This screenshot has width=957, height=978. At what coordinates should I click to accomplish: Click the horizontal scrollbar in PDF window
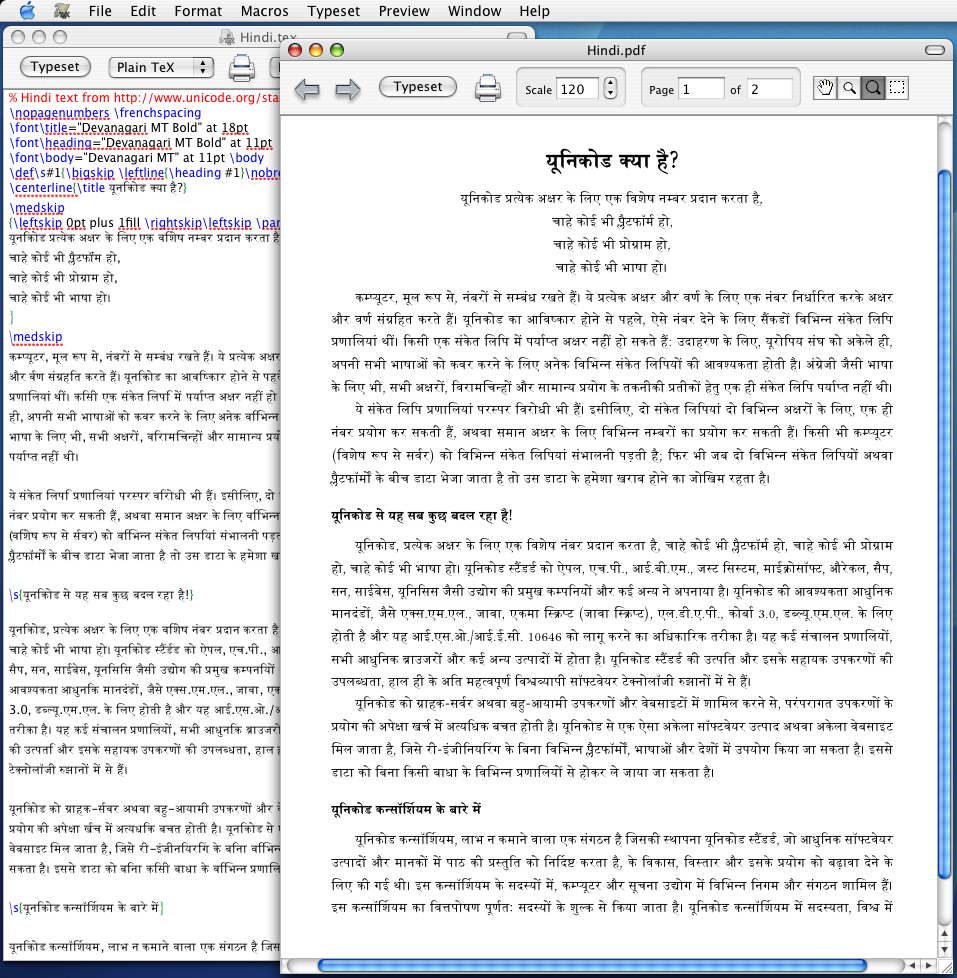point(592,966)
